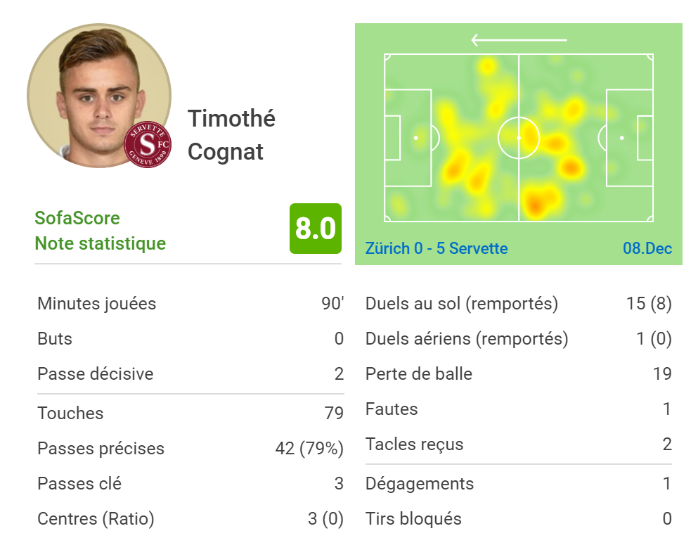Select the Tacles reçus row

[519, 444]
